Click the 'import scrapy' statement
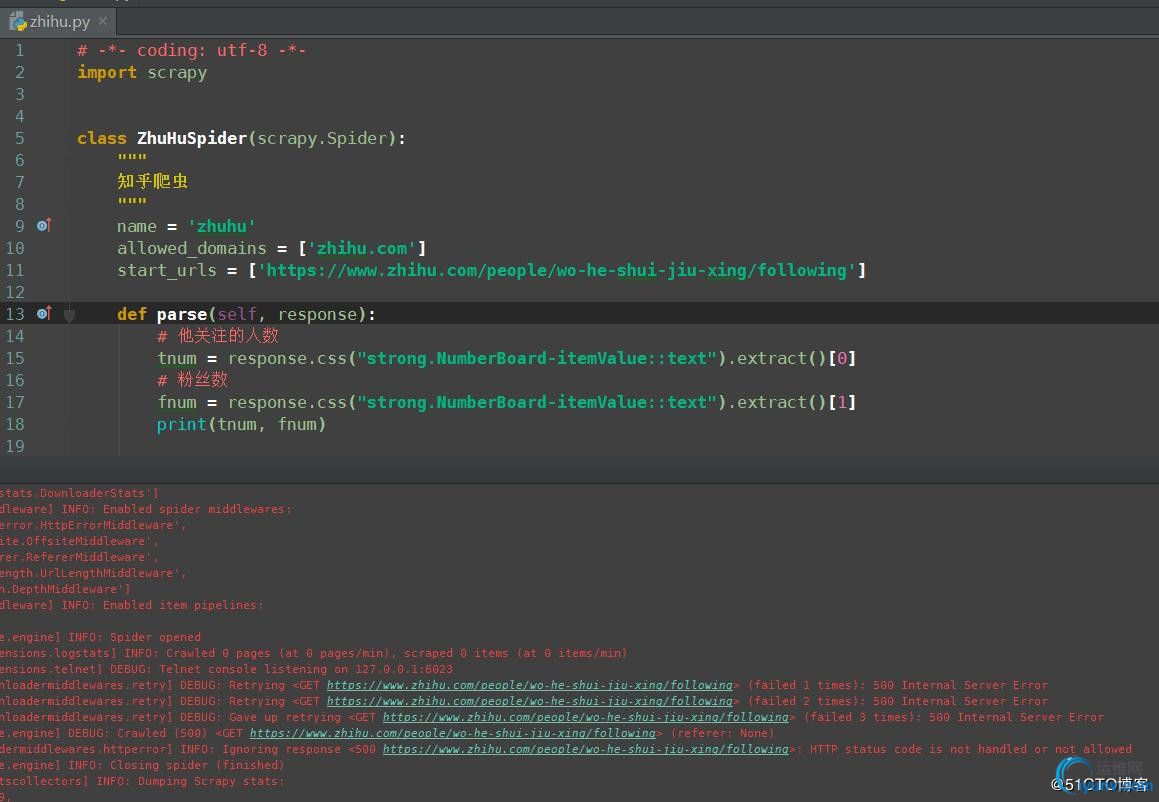This screenshot has width=1159, height=802. point(142,72)
